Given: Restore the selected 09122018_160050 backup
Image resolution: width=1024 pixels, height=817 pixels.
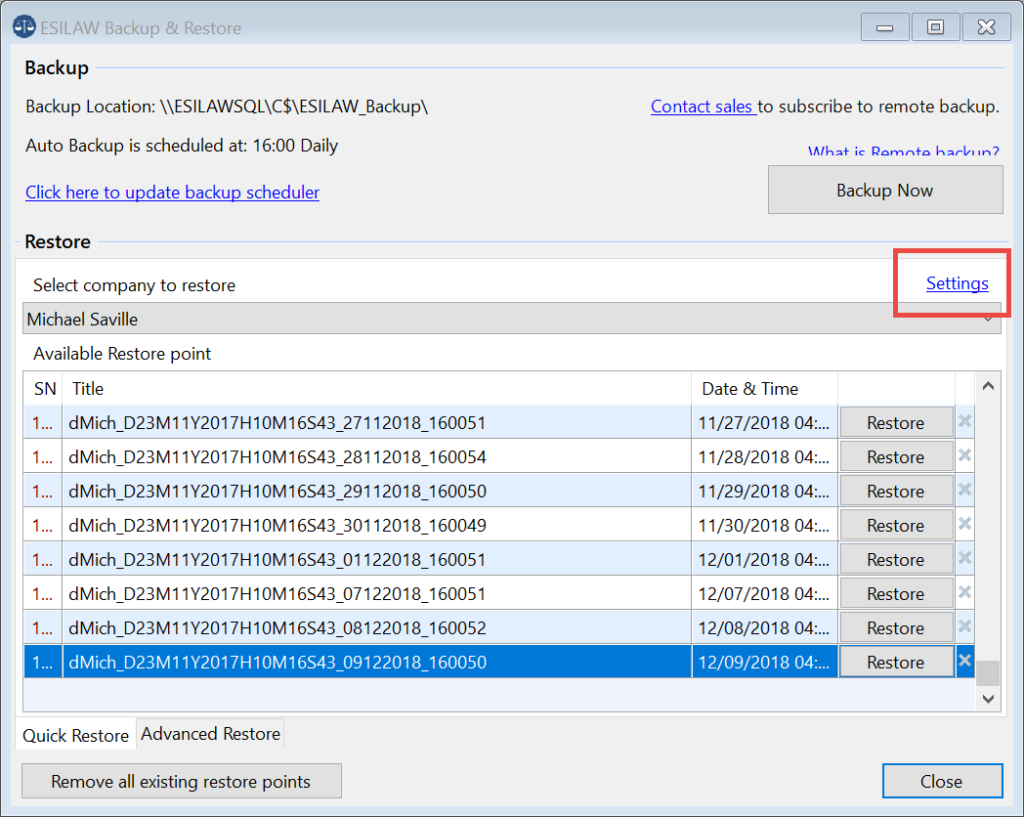Looking at the screenshot, I should (x=895, y=662).
